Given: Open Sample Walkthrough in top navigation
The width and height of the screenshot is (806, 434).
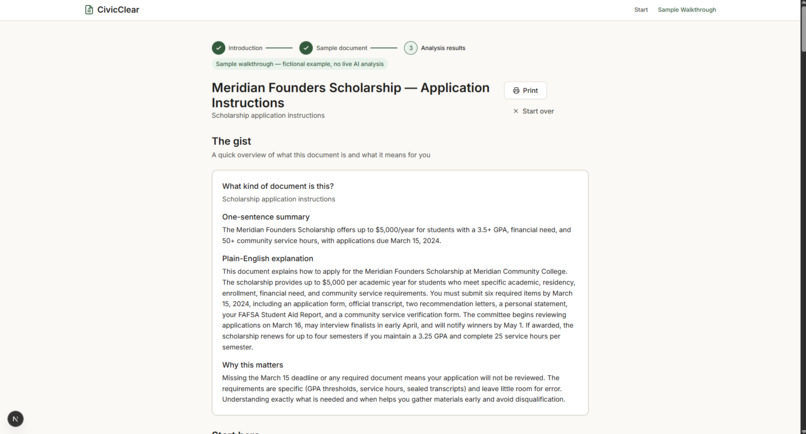Looking at the screenshot, I should click(687, 10).
